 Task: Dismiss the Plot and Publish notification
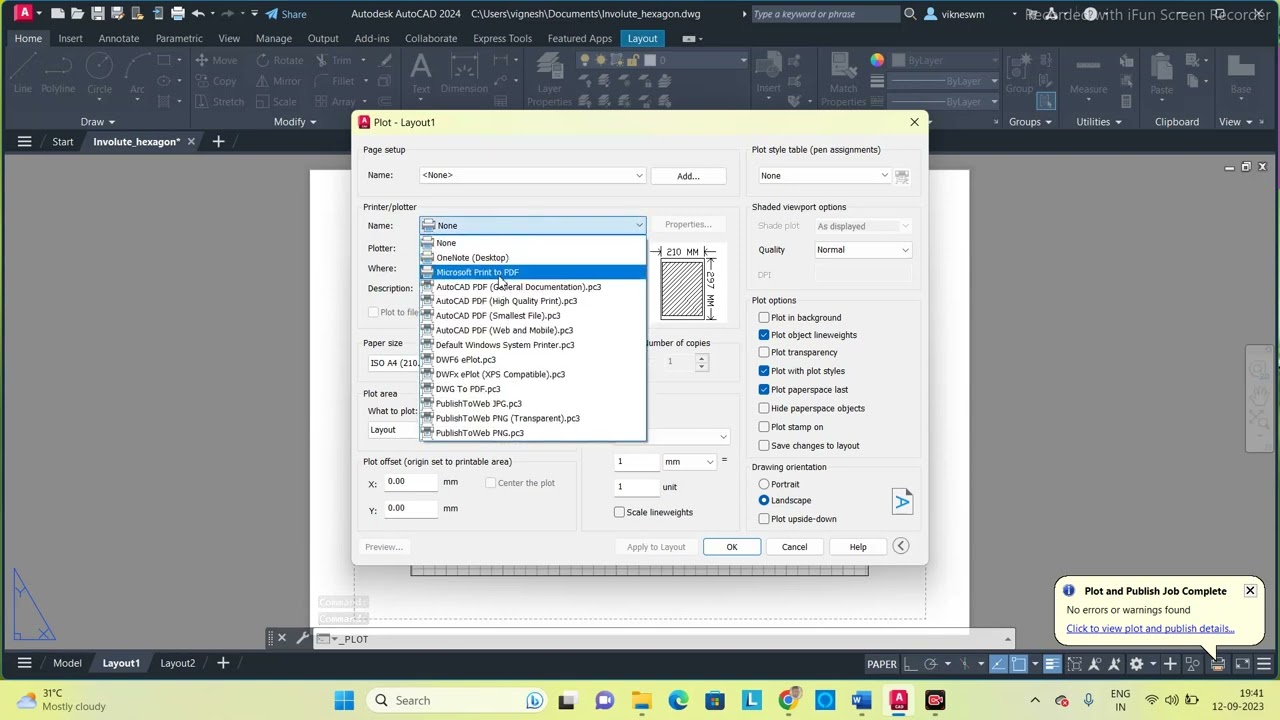tap(1250, 591)
